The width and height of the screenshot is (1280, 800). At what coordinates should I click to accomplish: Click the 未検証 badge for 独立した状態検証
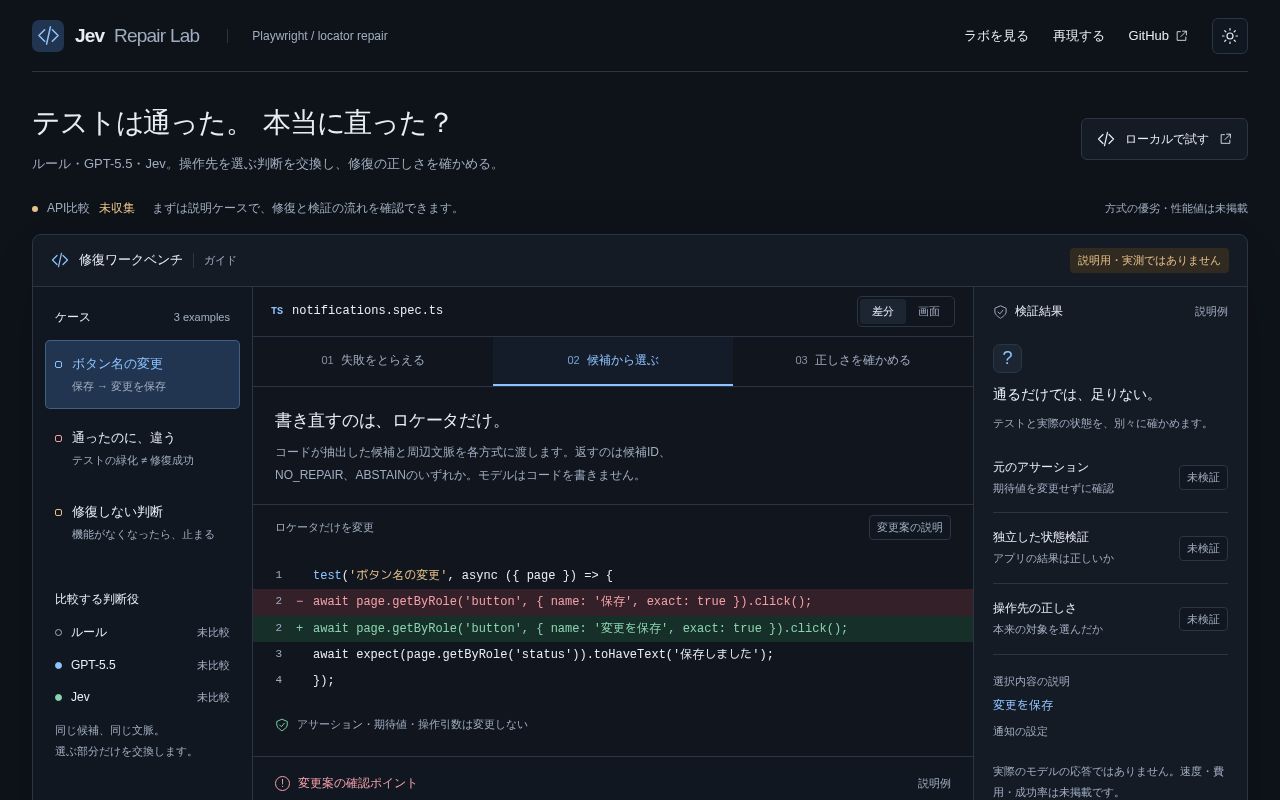pyautogui.click(x=1203, y=548)
